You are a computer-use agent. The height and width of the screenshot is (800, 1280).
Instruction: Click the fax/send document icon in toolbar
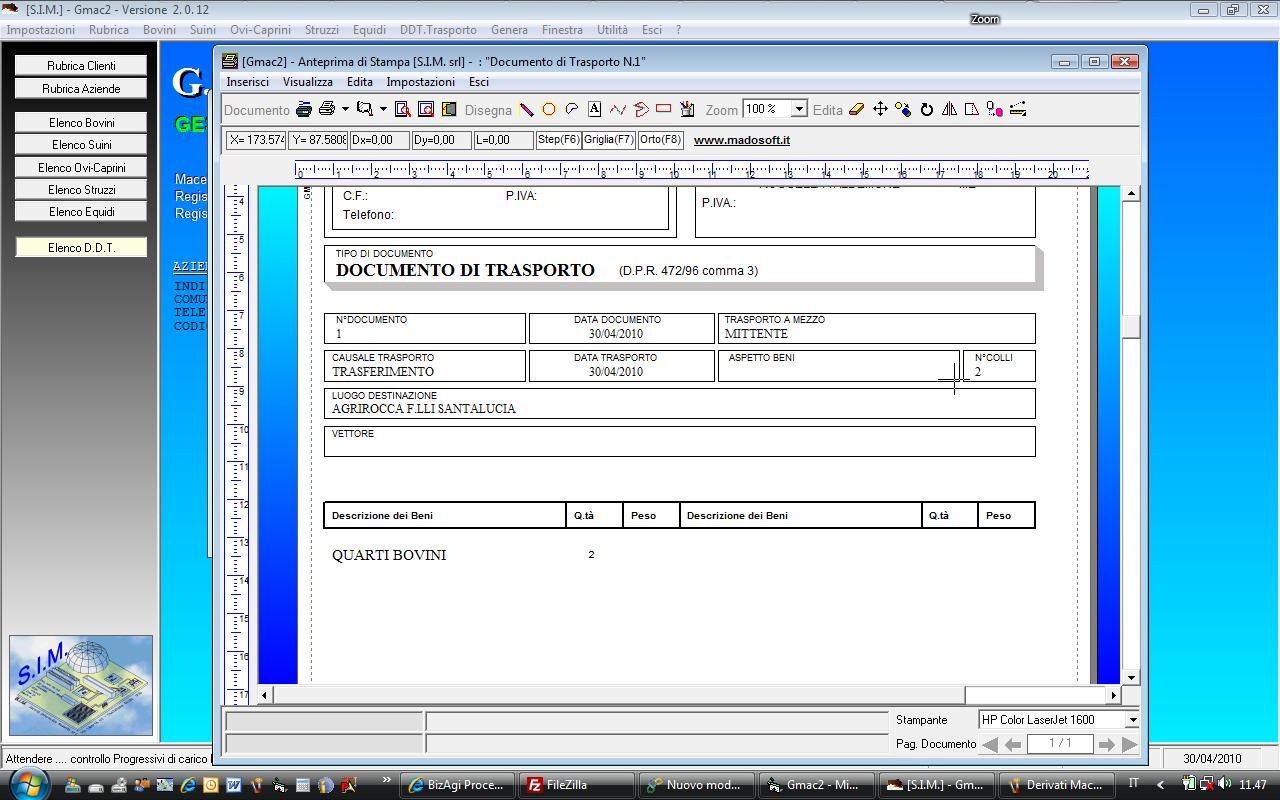(304, 109)
